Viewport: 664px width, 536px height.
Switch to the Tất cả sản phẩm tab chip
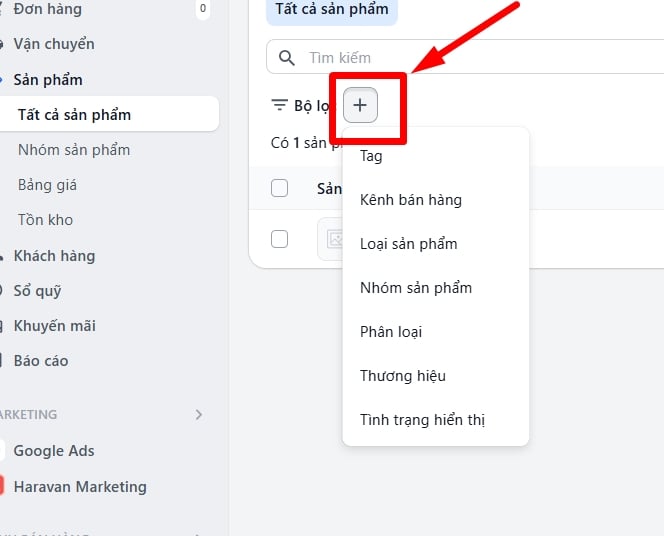(332, 11)
